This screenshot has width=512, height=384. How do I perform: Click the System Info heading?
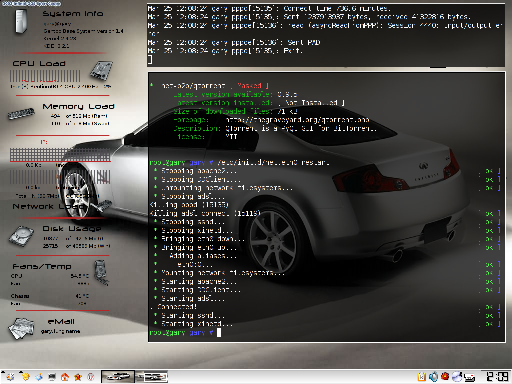tap(73, 14)
